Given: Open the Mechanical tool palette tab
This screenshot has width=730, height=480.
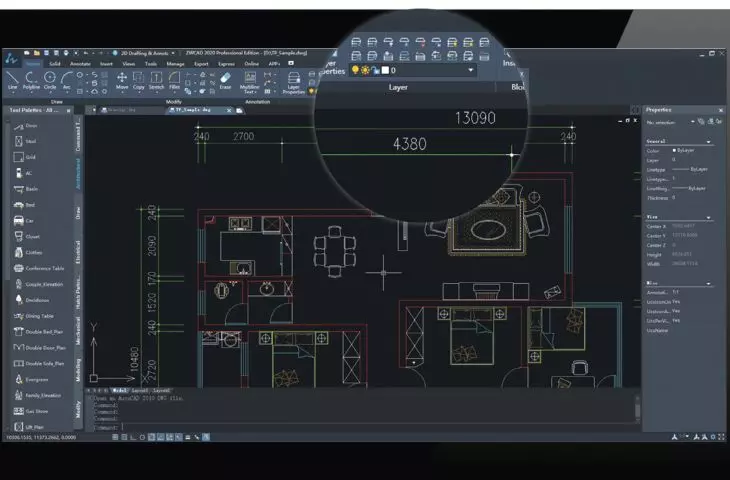Looking at the screenshot, I should (x=78, y=331).
